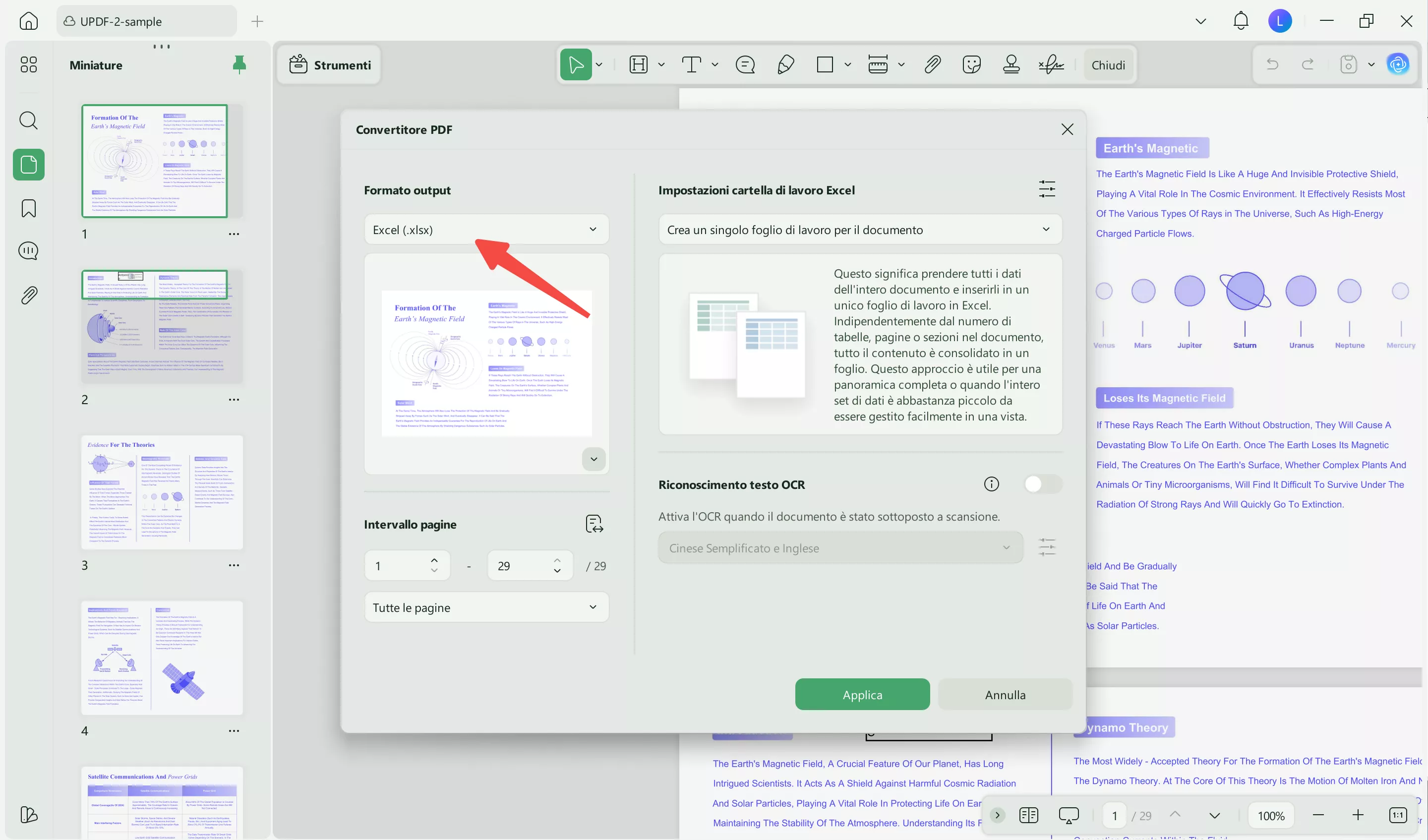Open the bookmarks sidebar panel
Screen dimensions: 1428x840
coord(28,209)
